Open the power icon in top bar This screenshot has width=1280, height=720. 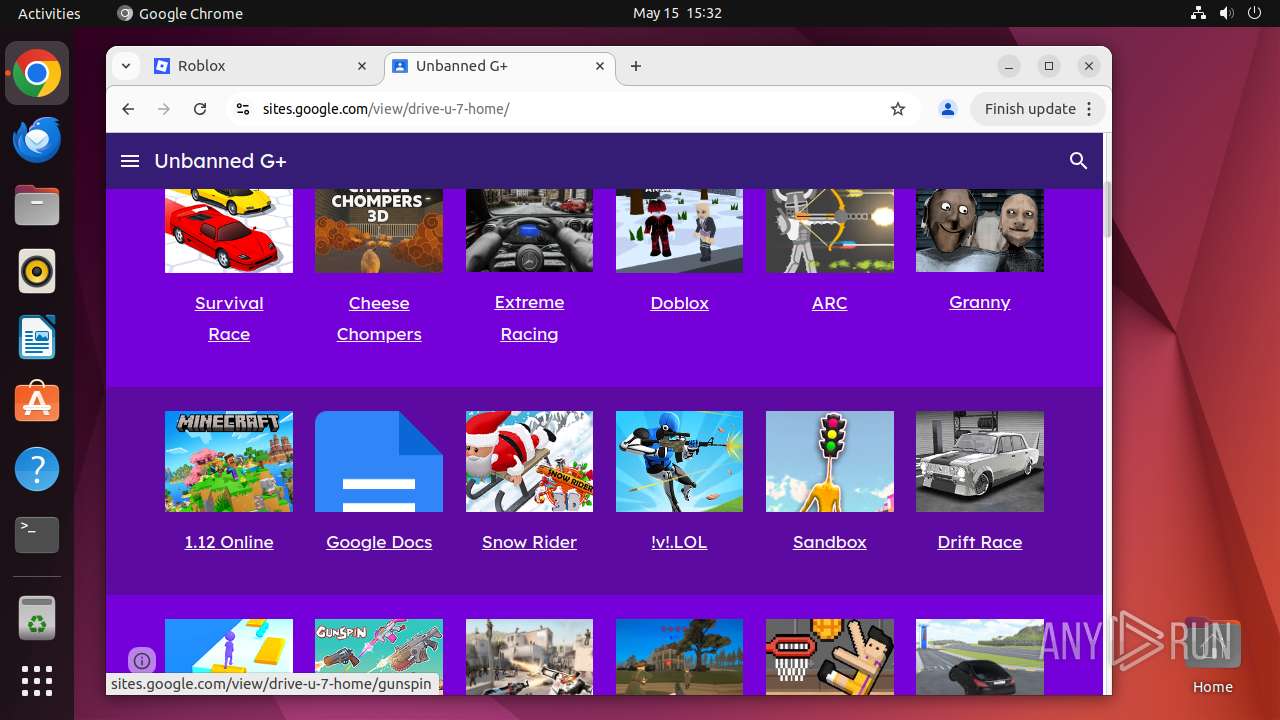pyautogui.click(x=1254, y=13)
